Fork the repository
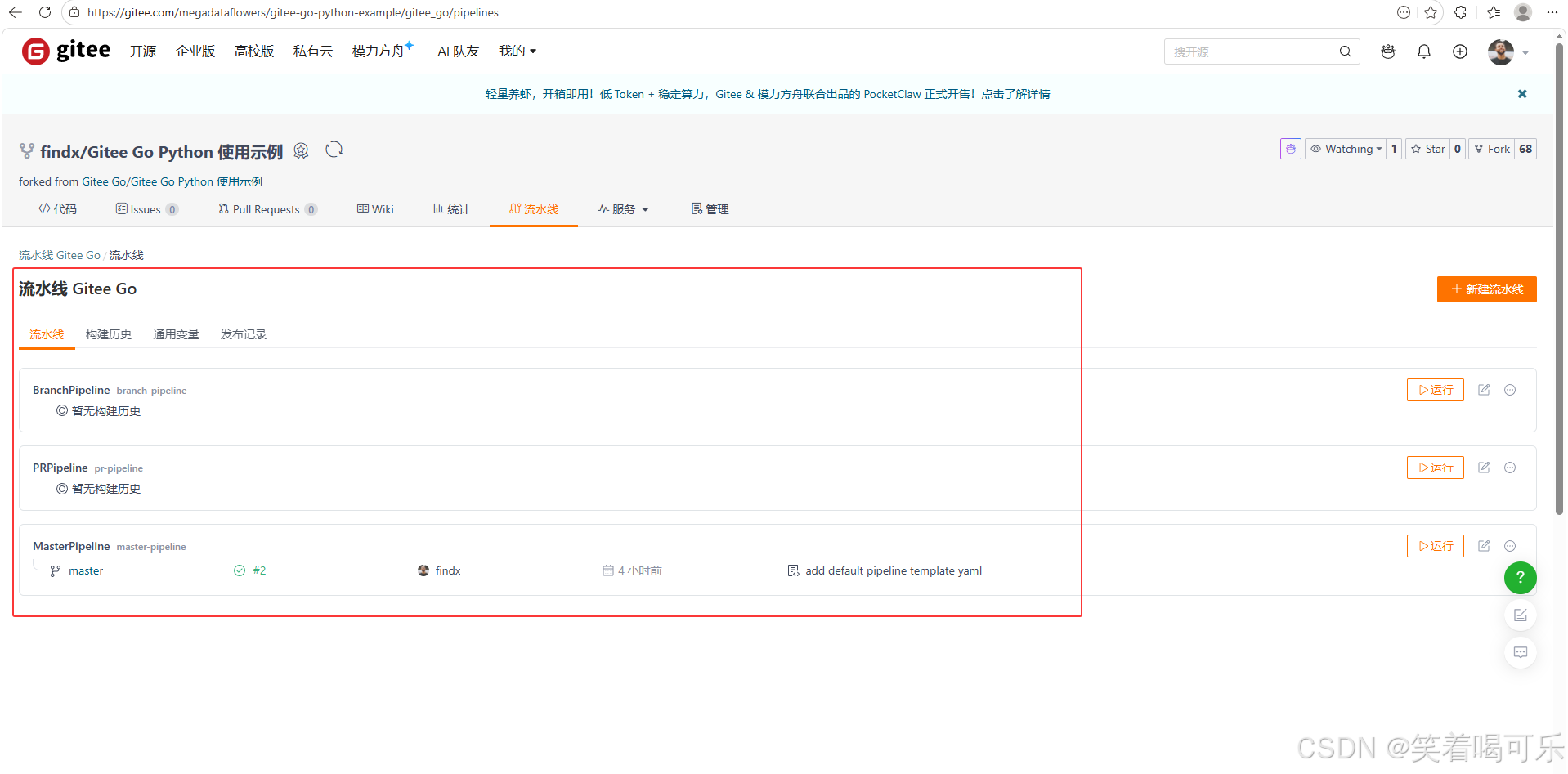This screenshot has height=774, width=1568. [x=1492, y=149]
